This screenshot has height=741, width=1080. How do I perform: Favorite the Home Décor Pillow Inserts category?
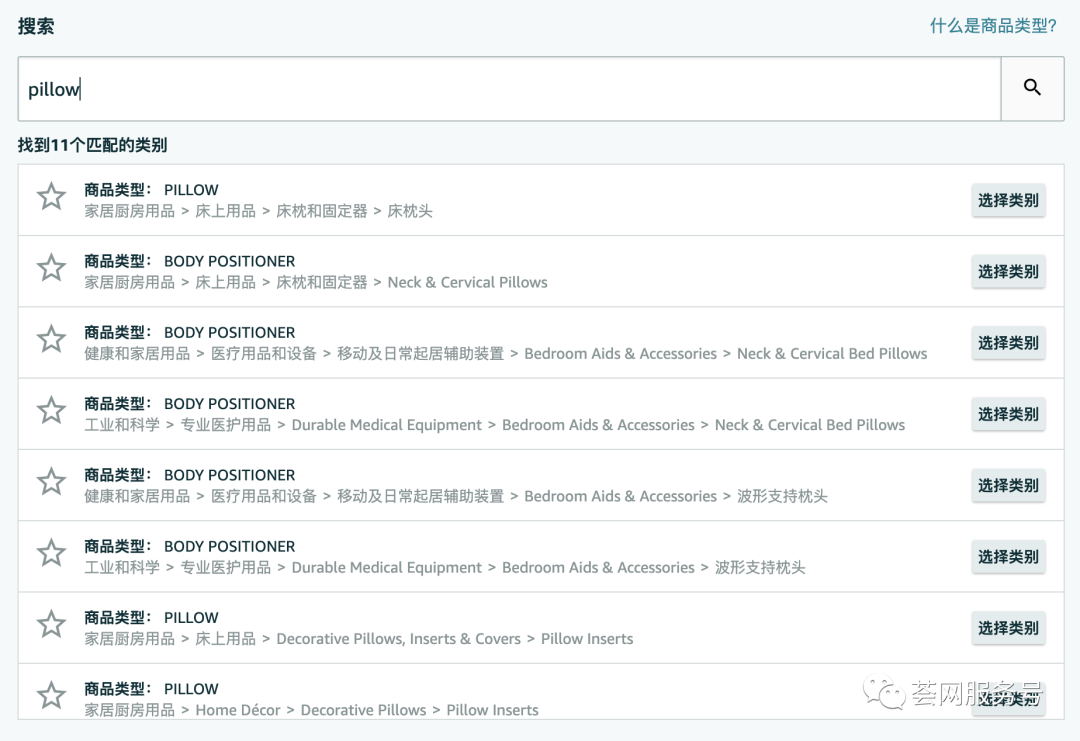point(51,696)
